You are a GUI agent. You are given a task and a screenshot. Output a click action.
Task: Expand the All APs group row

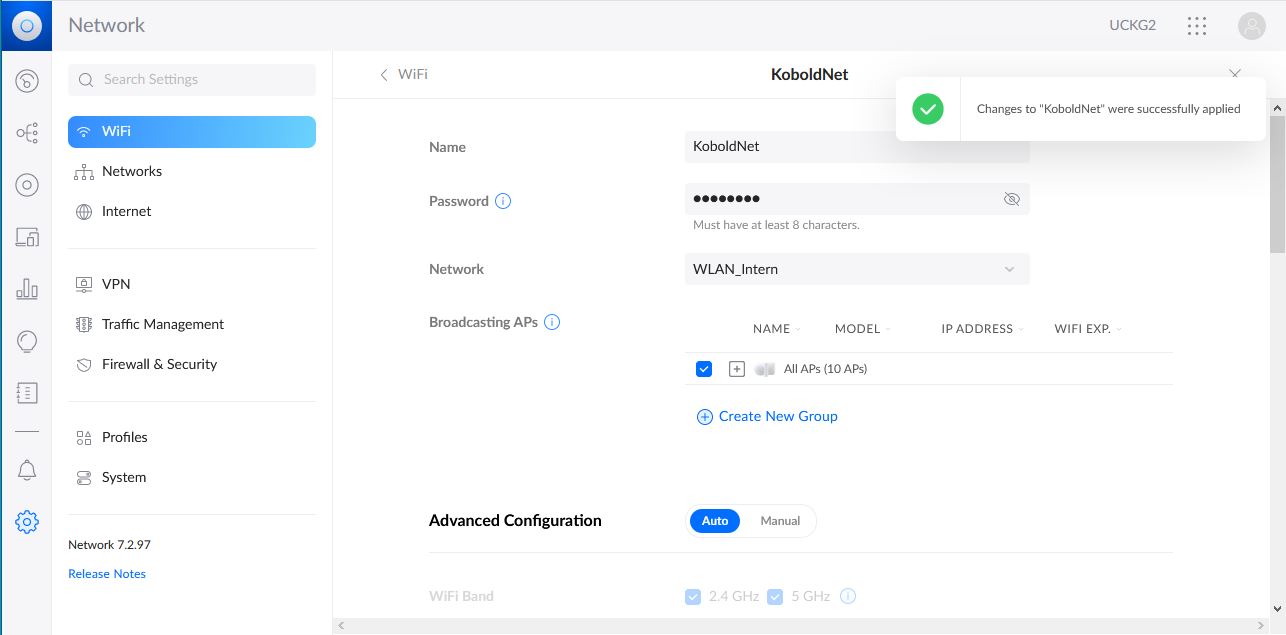point(737,369)
